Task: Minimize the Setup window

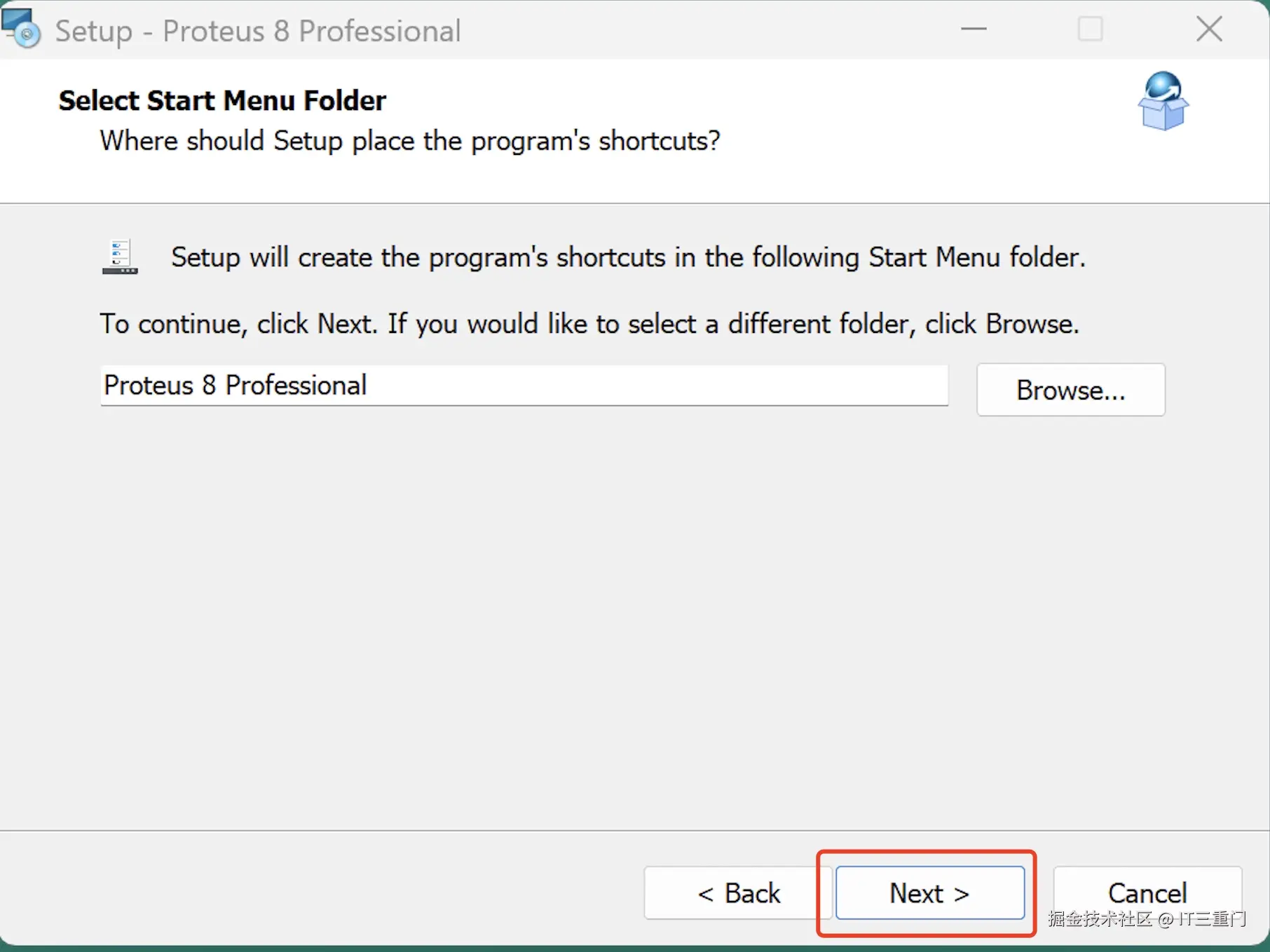Action: coord(974,29)
